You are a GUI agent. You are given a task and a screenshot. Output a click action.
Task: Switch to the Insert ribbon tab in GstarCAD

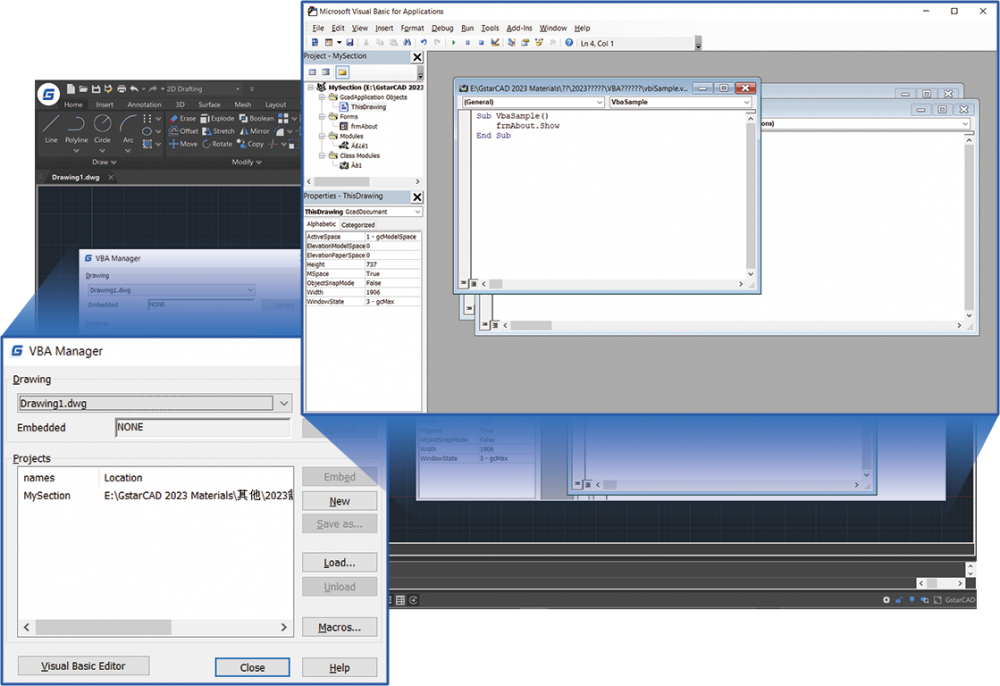click(105, 105)
